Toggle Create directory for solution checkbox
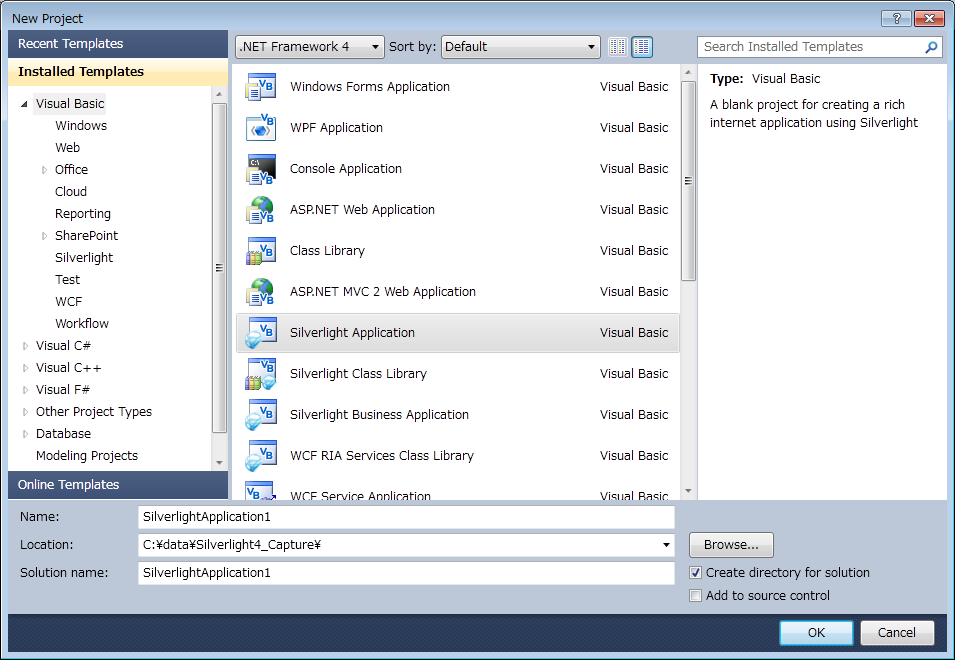 (696, 573)
